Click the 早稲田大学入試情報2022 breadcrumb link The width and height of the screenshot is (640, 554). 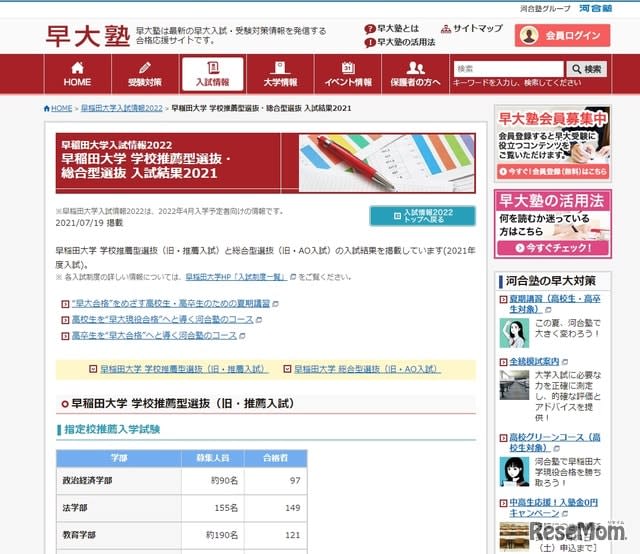pos(122,108)
